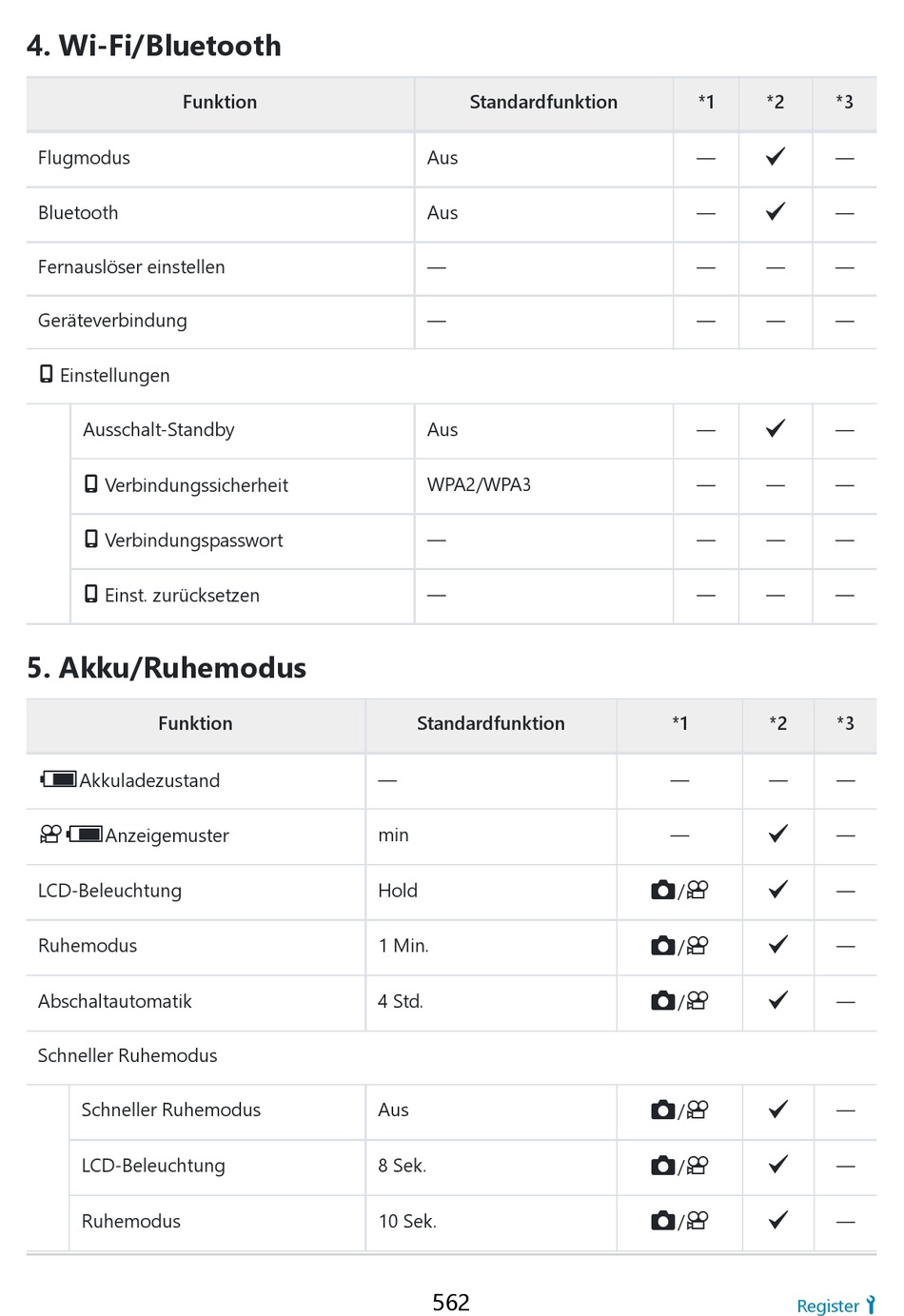The image size is (904, 1316).
Task: Click the smartphone icon beside Einstellungen
Action: click(46, 374)
